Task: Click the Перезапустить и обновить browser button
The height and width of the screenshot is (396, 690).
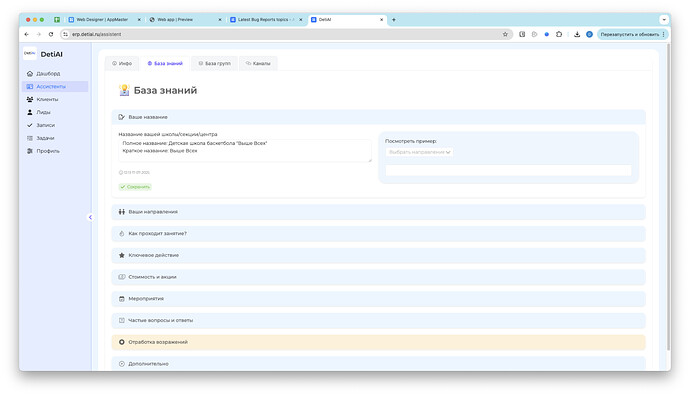Action: 633,34
